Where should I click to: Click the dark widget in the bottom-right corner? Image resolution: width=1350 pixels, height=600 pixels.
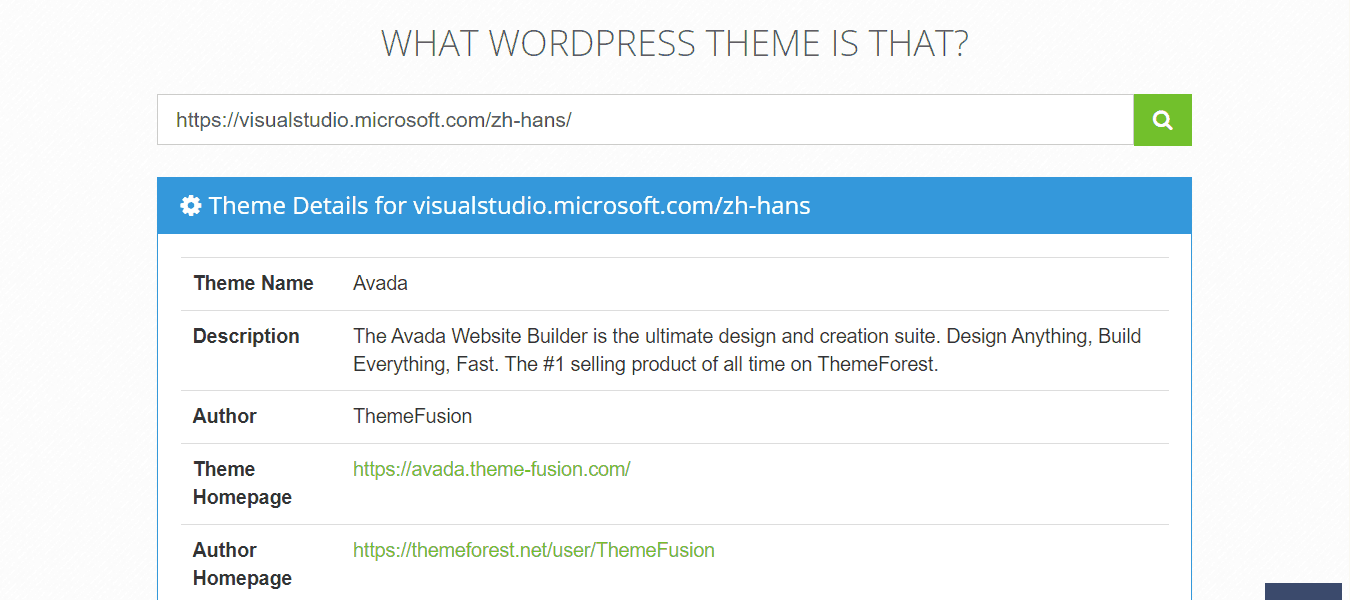pos(1310,594)
